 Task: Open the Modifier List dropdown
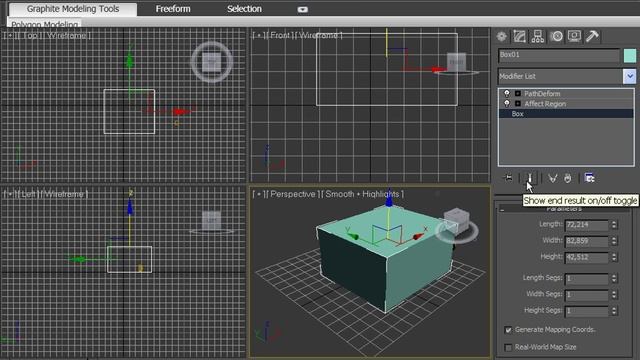pos(629,76)
